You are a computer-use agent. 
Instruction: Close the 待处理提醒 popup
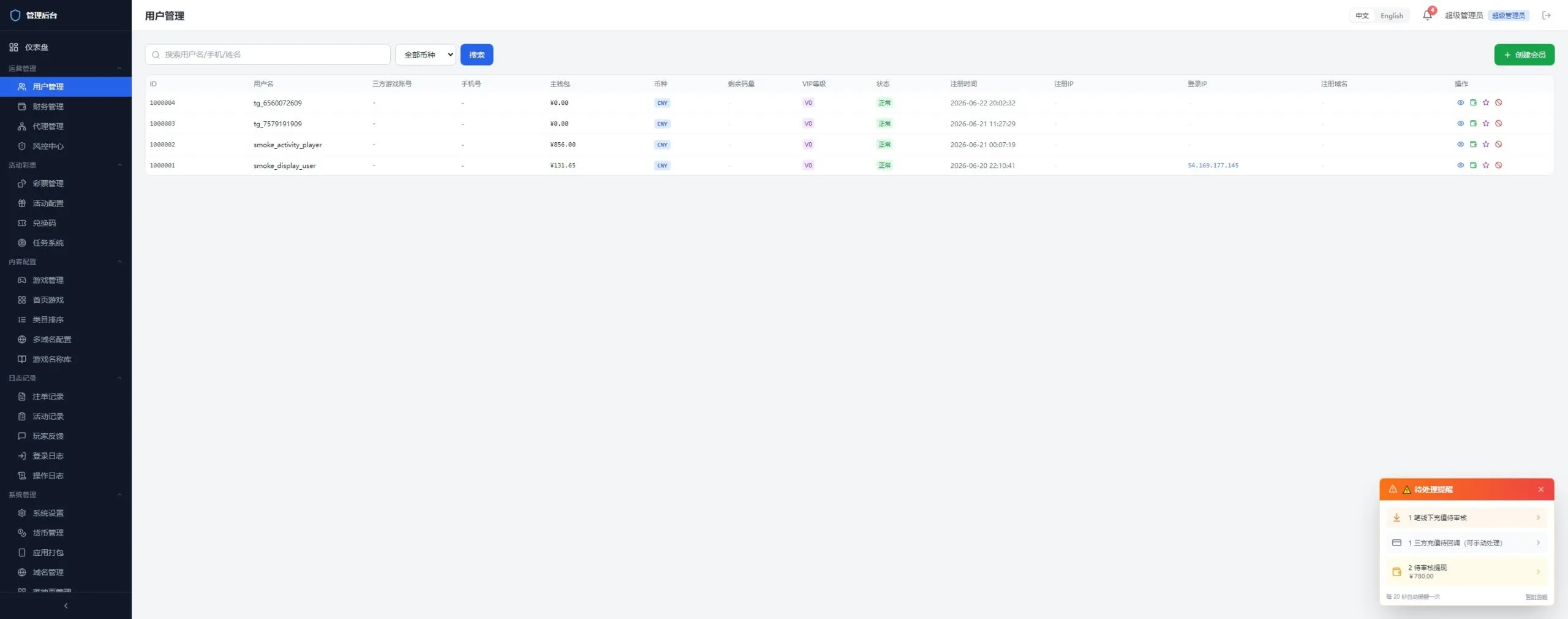[1541, 489]
